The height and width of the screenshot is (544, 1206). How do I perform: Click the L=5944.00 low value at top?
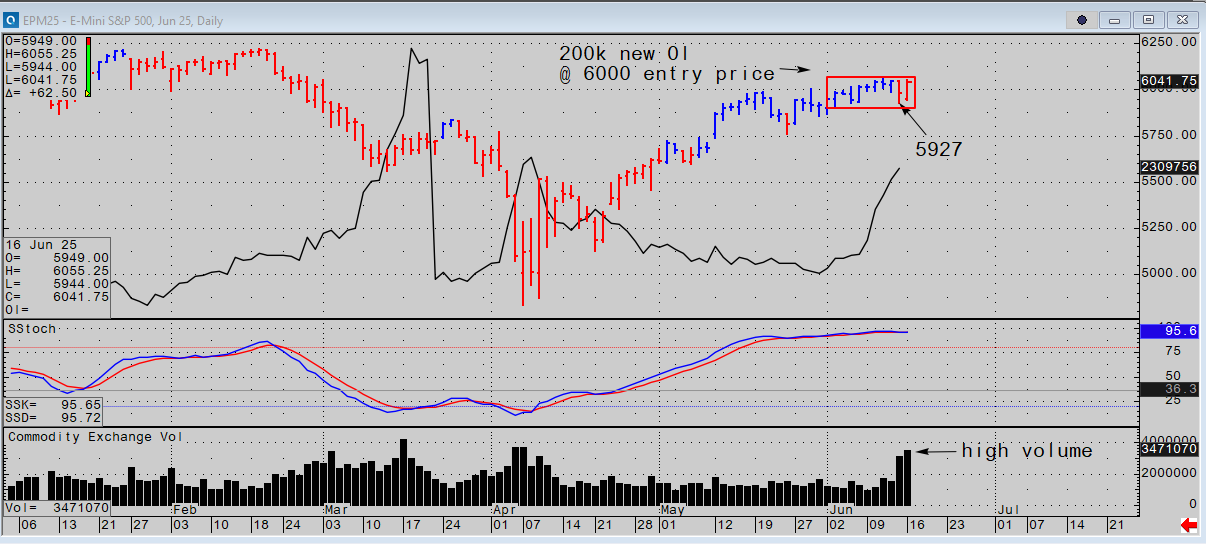41,67
